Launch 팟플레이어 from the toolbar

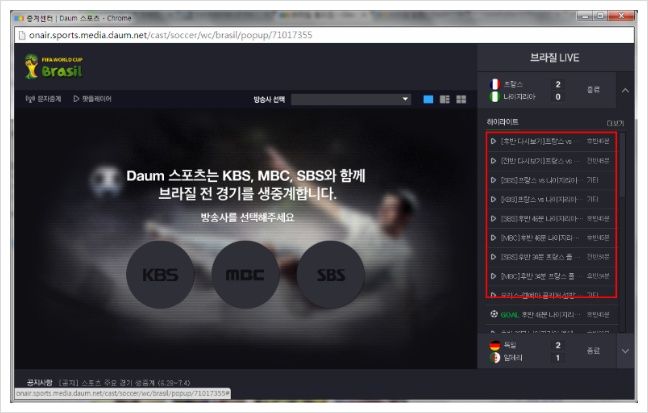(x=92, y=99)
